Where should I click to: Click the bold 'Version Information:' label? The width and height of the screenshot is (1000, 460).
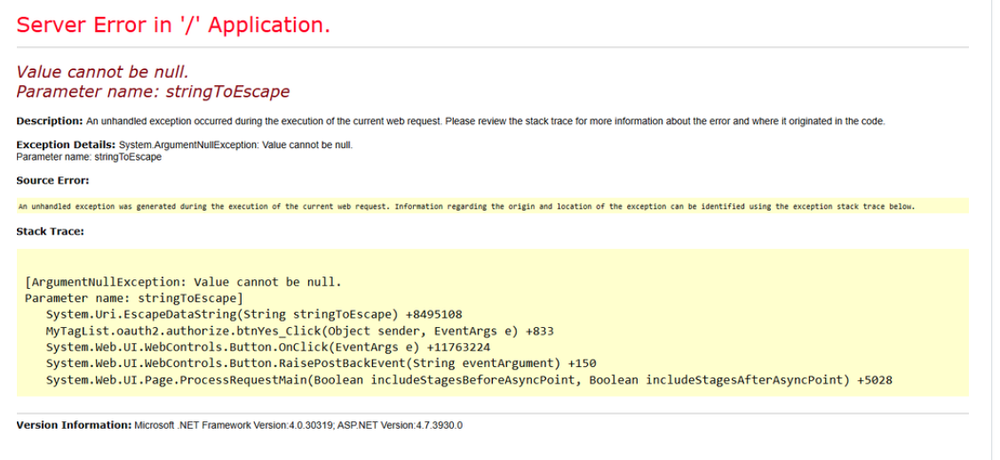74,425
